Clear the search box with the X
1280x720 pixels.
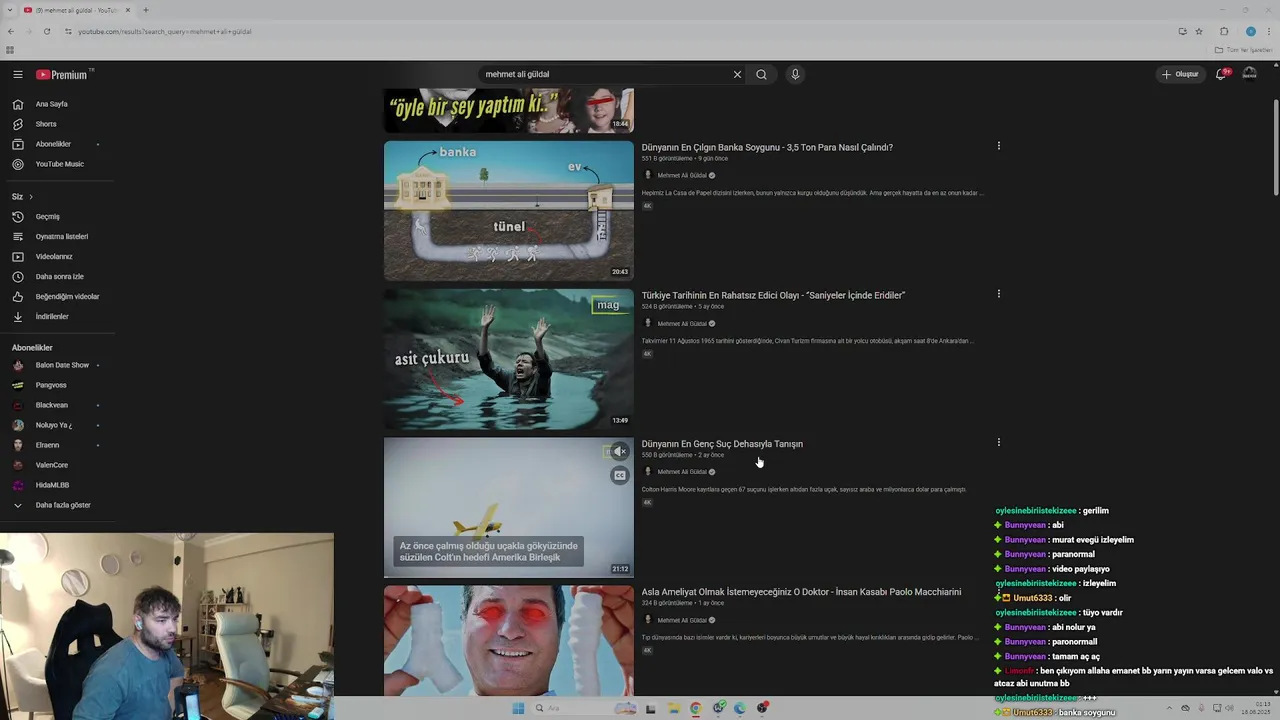coord(737,74)
